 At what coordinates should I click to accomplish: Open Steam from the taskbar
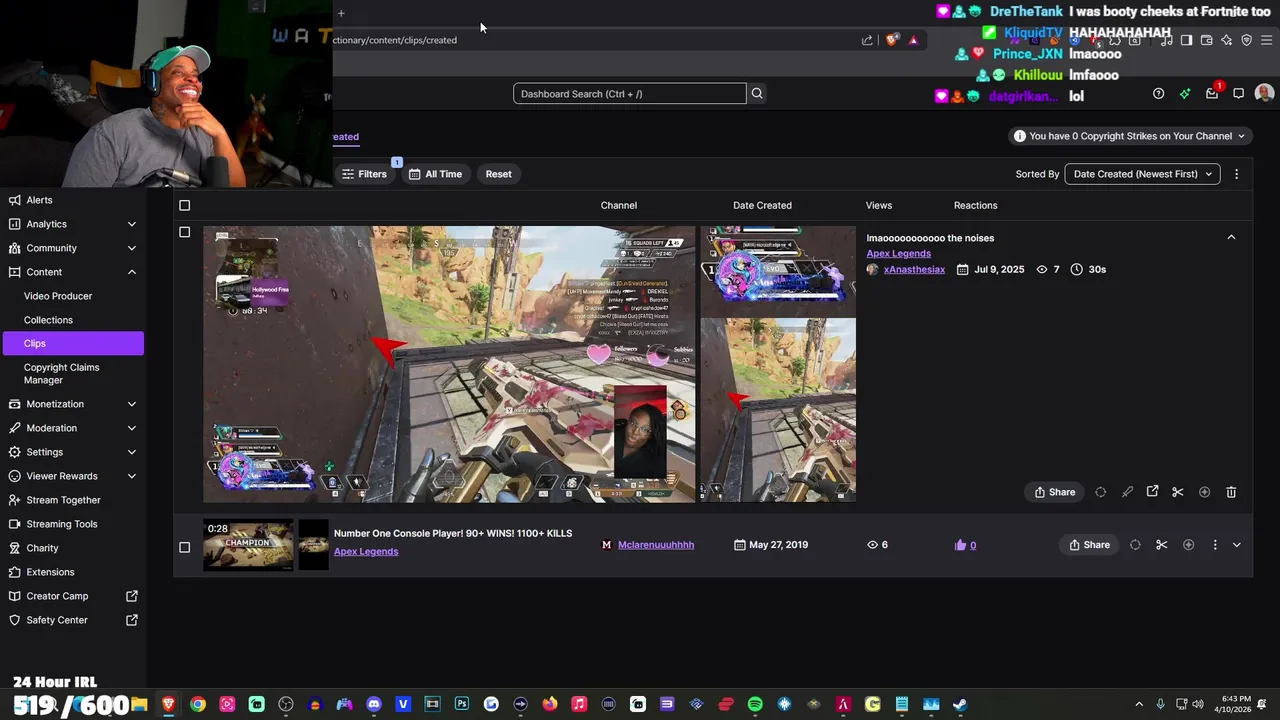(x=960, y=705)
